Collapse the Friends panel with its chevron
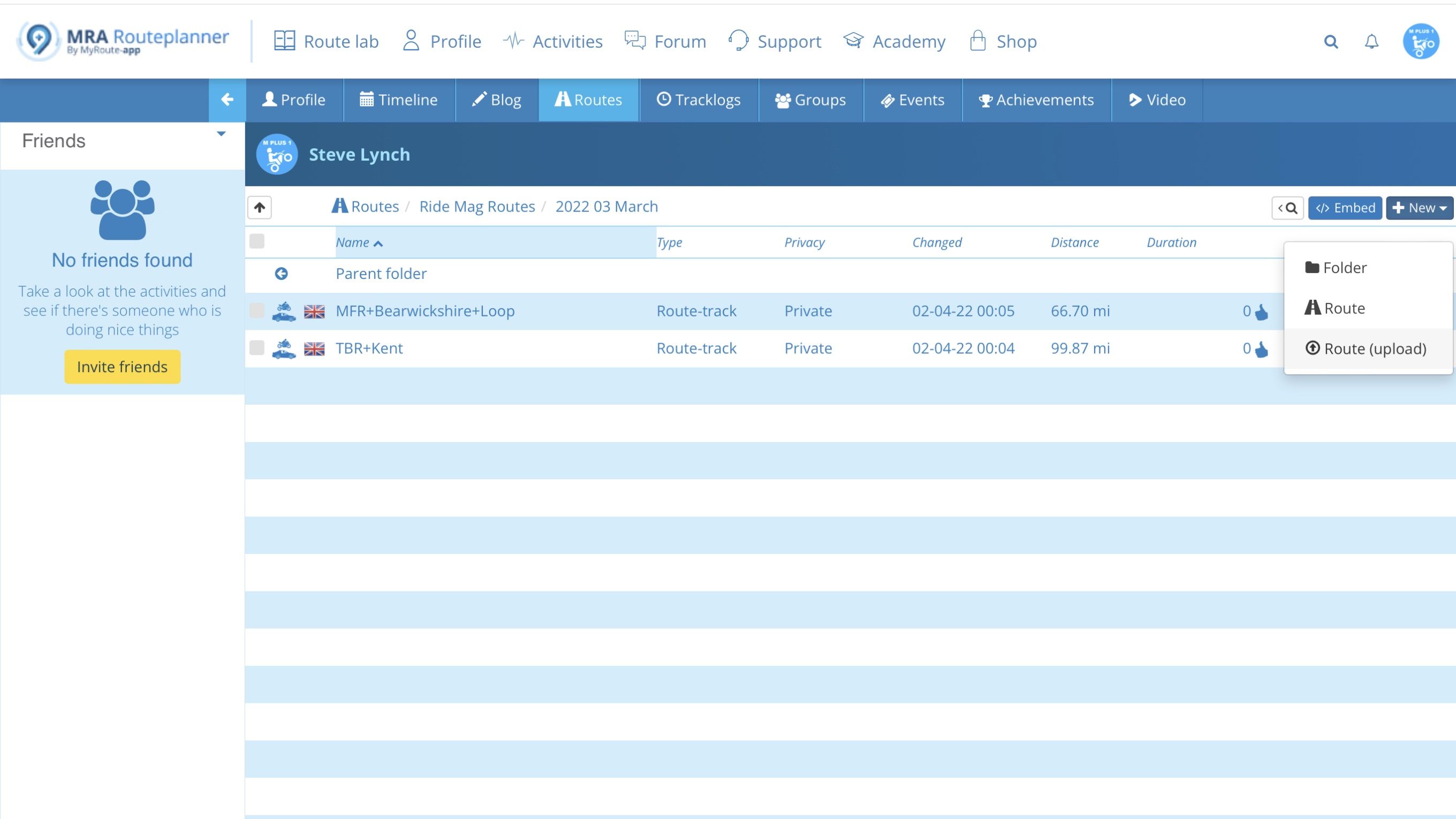 coord(221,133)
